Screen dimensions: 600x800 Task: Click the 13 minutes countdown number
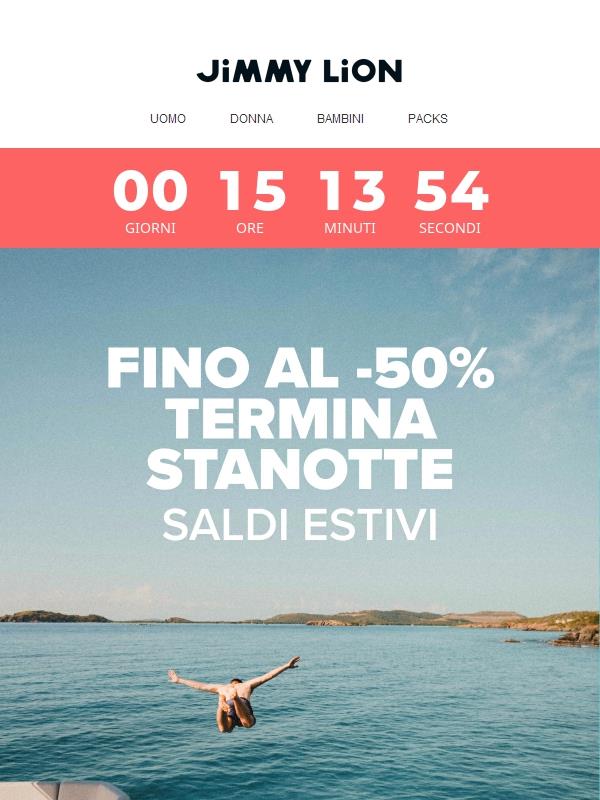click(x=351, y=191)
